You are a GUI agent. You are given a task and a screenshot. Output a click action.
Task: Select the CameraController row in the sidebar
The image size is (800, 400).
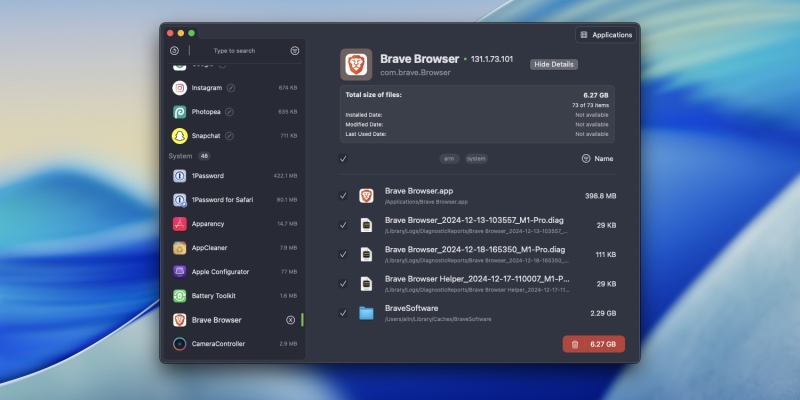pyautogui.click(x=235, y=344)
